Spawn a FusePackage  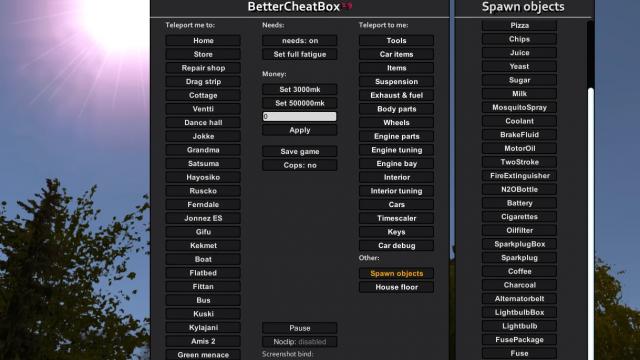(x=519, y=340)
